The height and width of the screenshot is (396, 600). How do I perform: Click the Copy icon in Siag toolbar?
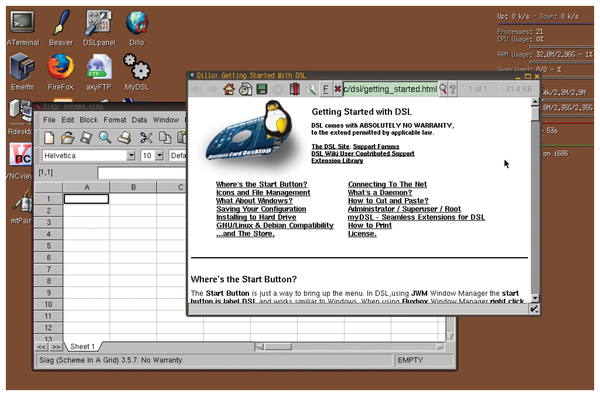click(x=165, y=138)
